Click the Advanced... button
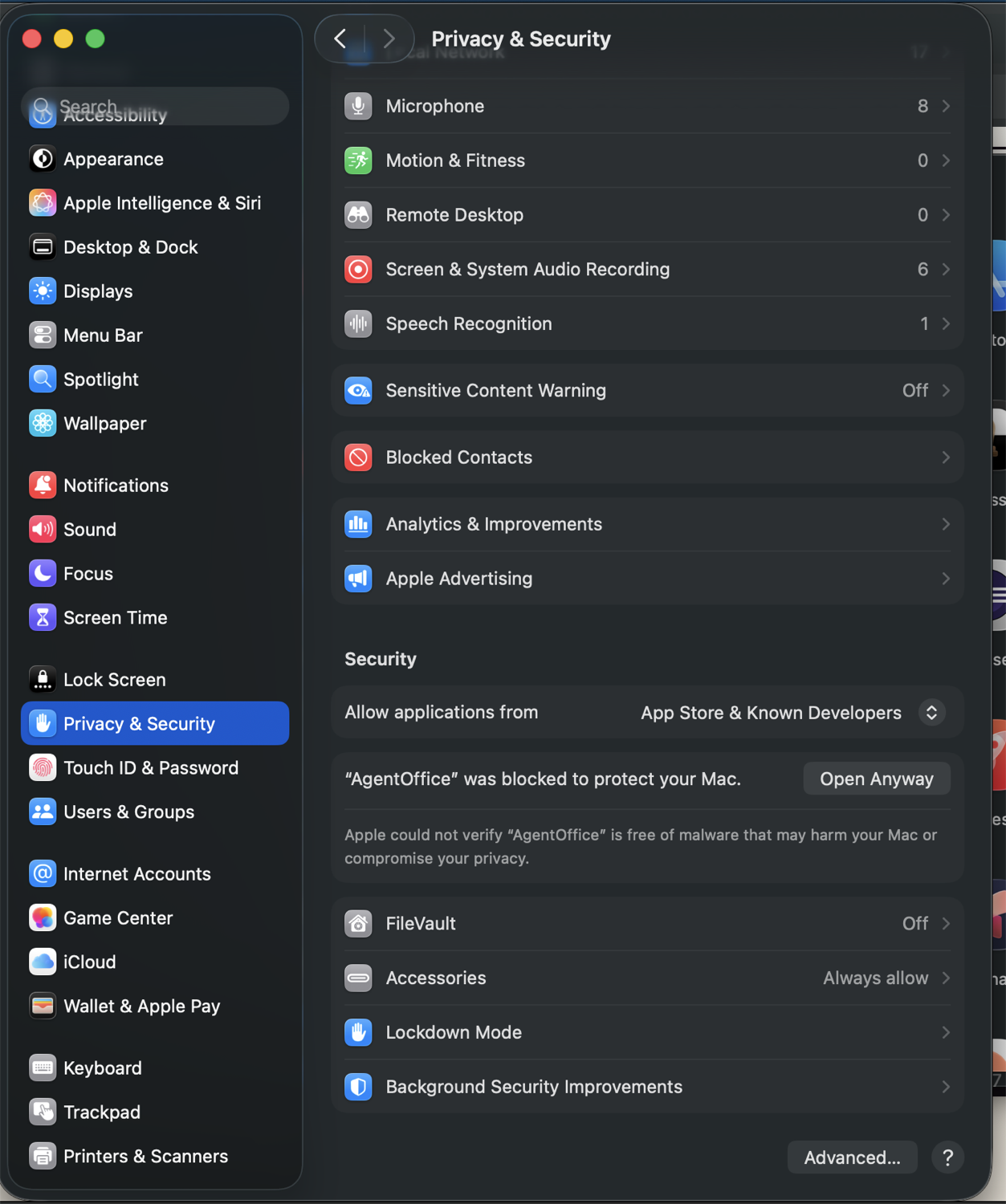This screenshot has height=1204, width=1006. pyautogui.click(x=853, y=1158)
